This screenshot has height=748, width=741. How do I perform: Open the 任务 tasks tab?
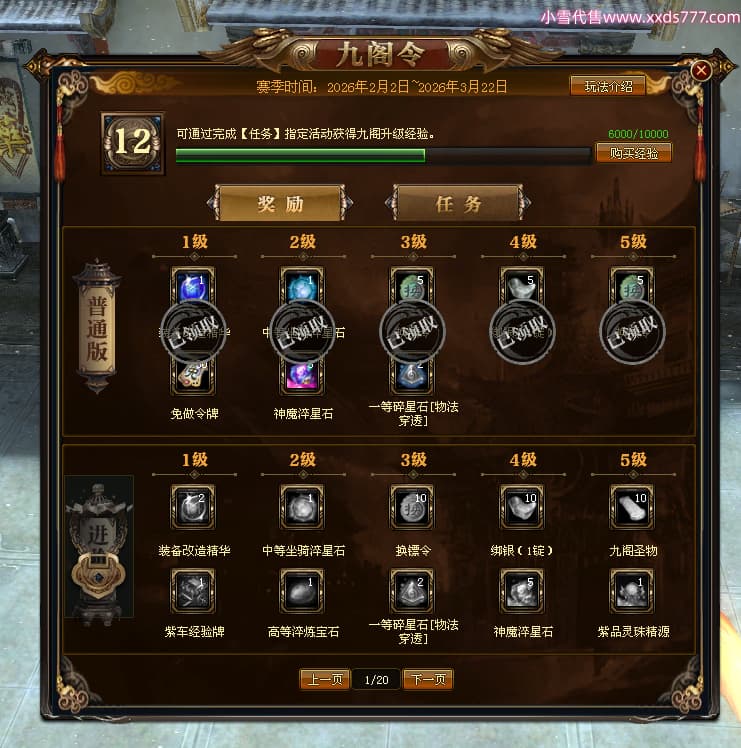click(458, 203)
